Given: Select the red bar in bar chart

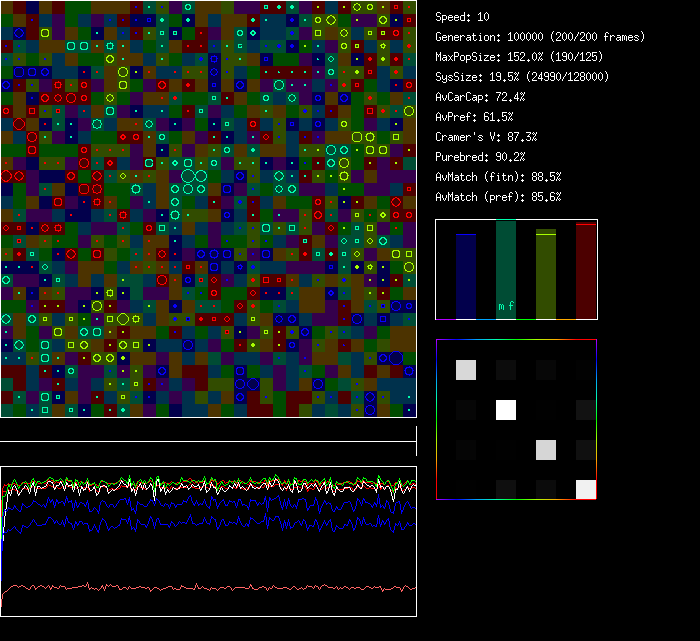Looking at the screenshot, I should 586,271.
